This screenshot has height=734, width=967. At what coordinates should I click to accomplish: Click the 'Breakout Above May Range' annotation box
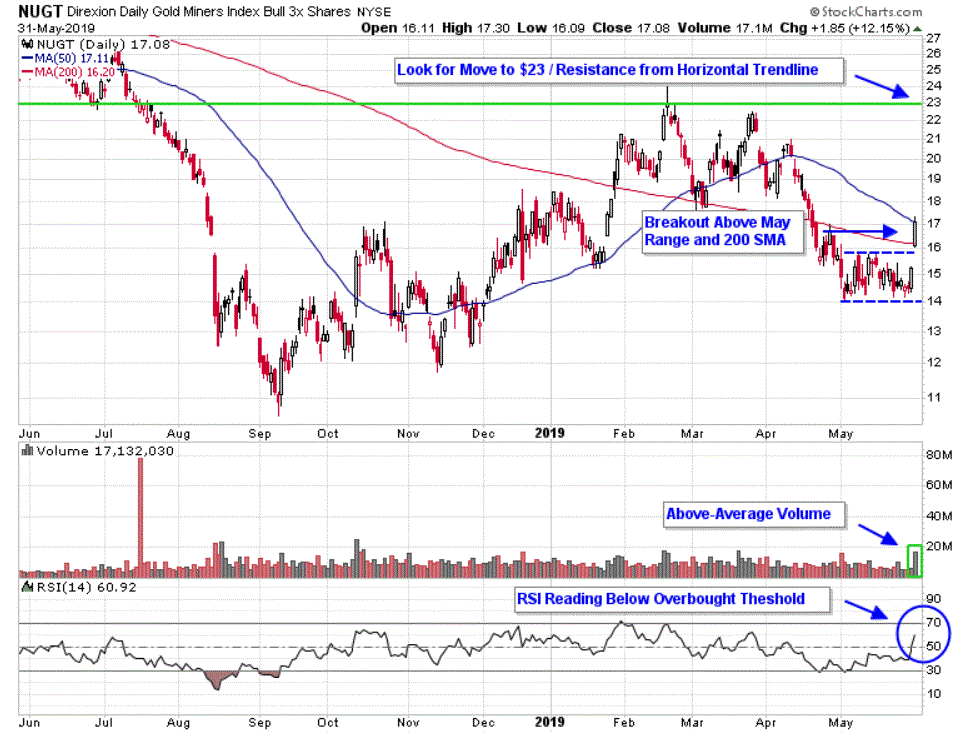(723, 232)
